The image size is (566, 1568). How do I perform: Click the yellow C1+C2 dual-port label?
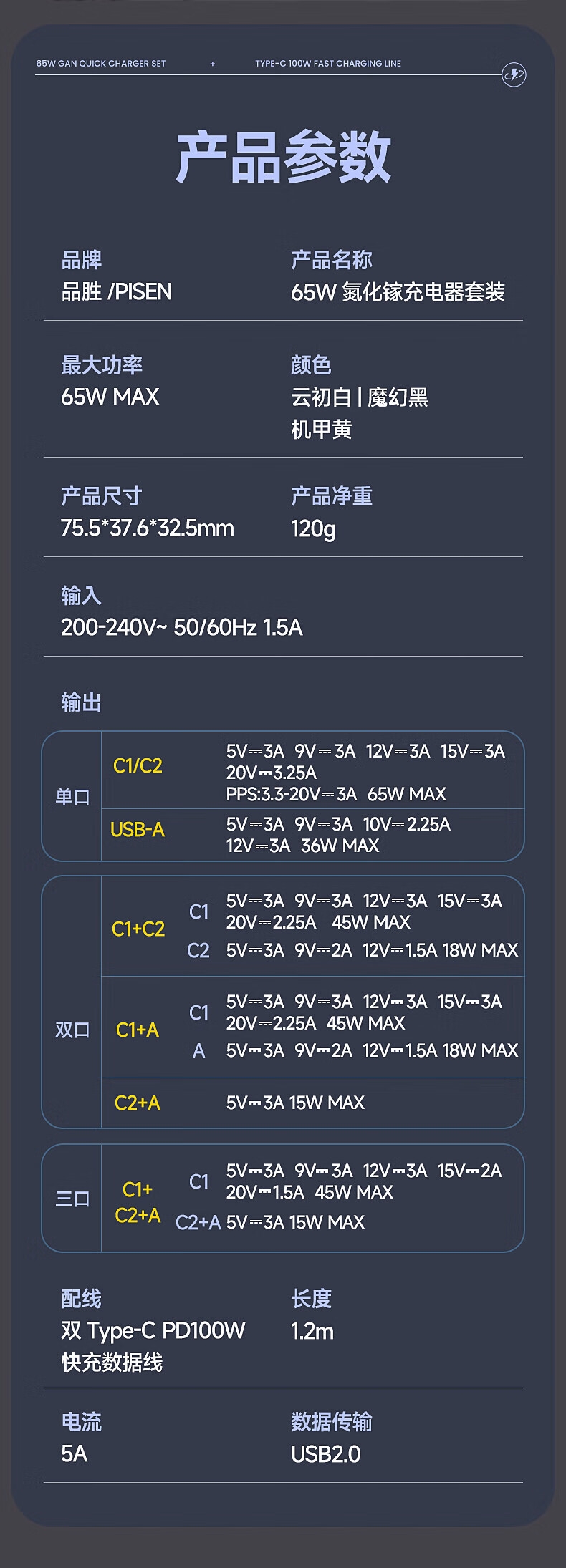(x=138, y=929)
